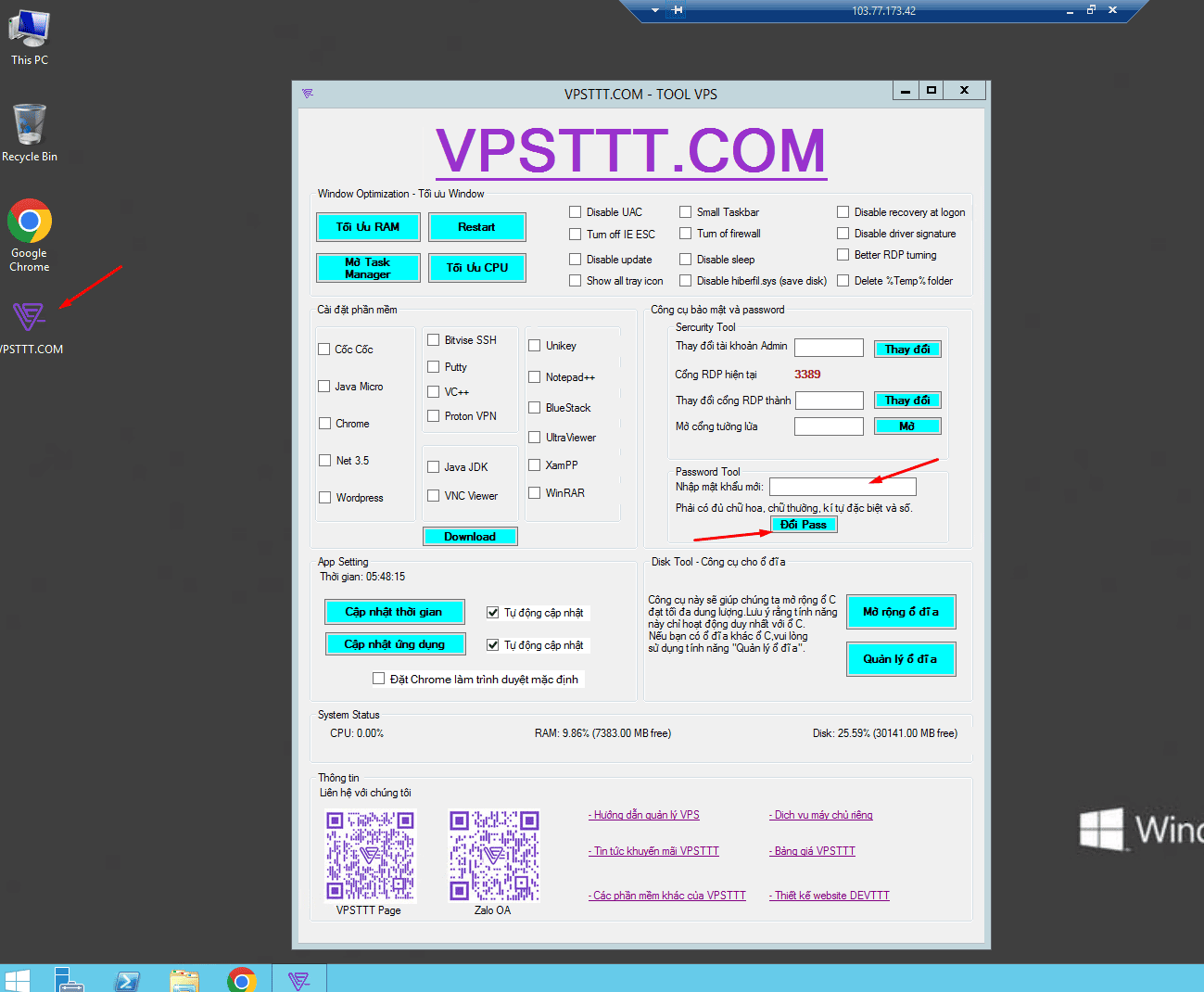Image resolution: width=1204 pixels, height=992 pixels.
Task: Toggle Turn off firewall checkbox
Action: pyautogui.click(x=686, y=234)
